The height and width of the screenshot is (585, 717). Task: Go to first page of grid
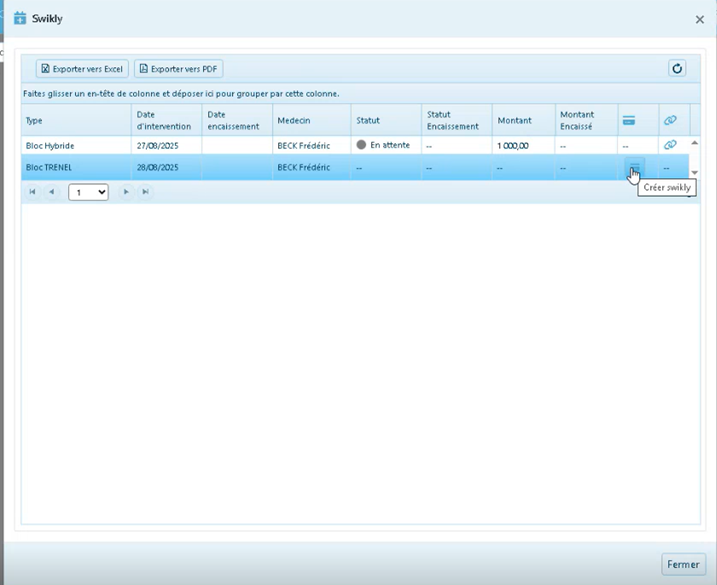(x=32, y=192)
